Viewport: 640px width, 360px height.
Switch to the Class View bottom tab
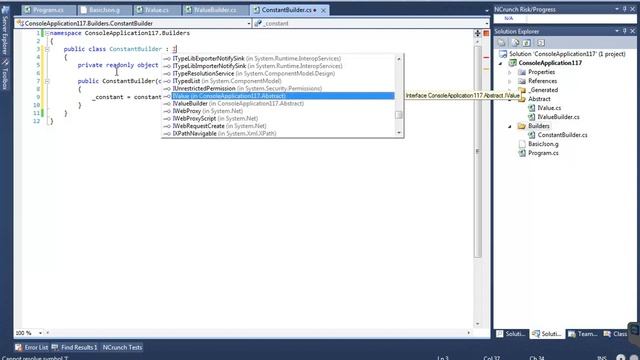coord(615,334)
